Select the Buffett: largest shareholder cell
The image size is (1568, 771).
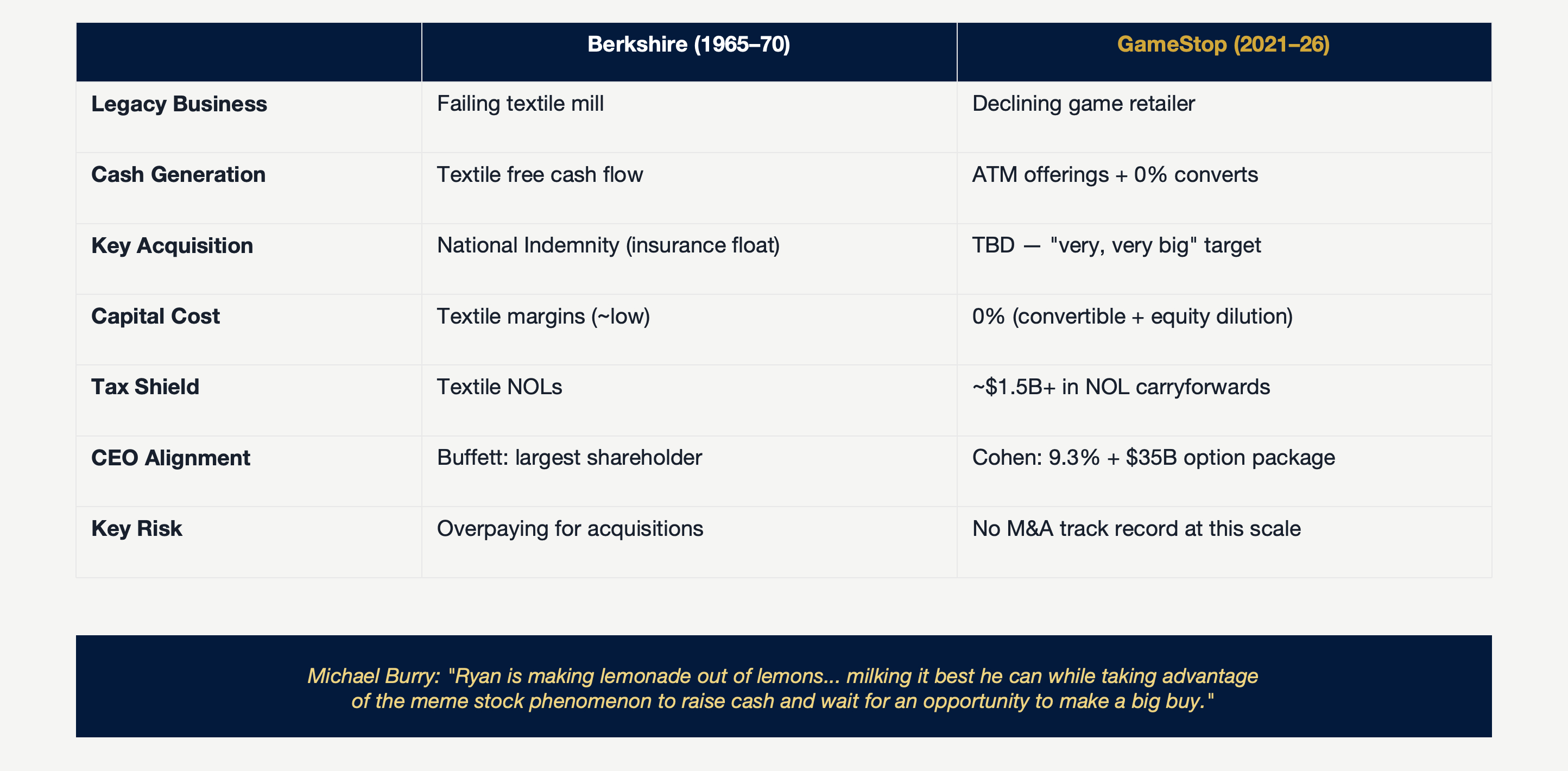(x=569, y=458)
